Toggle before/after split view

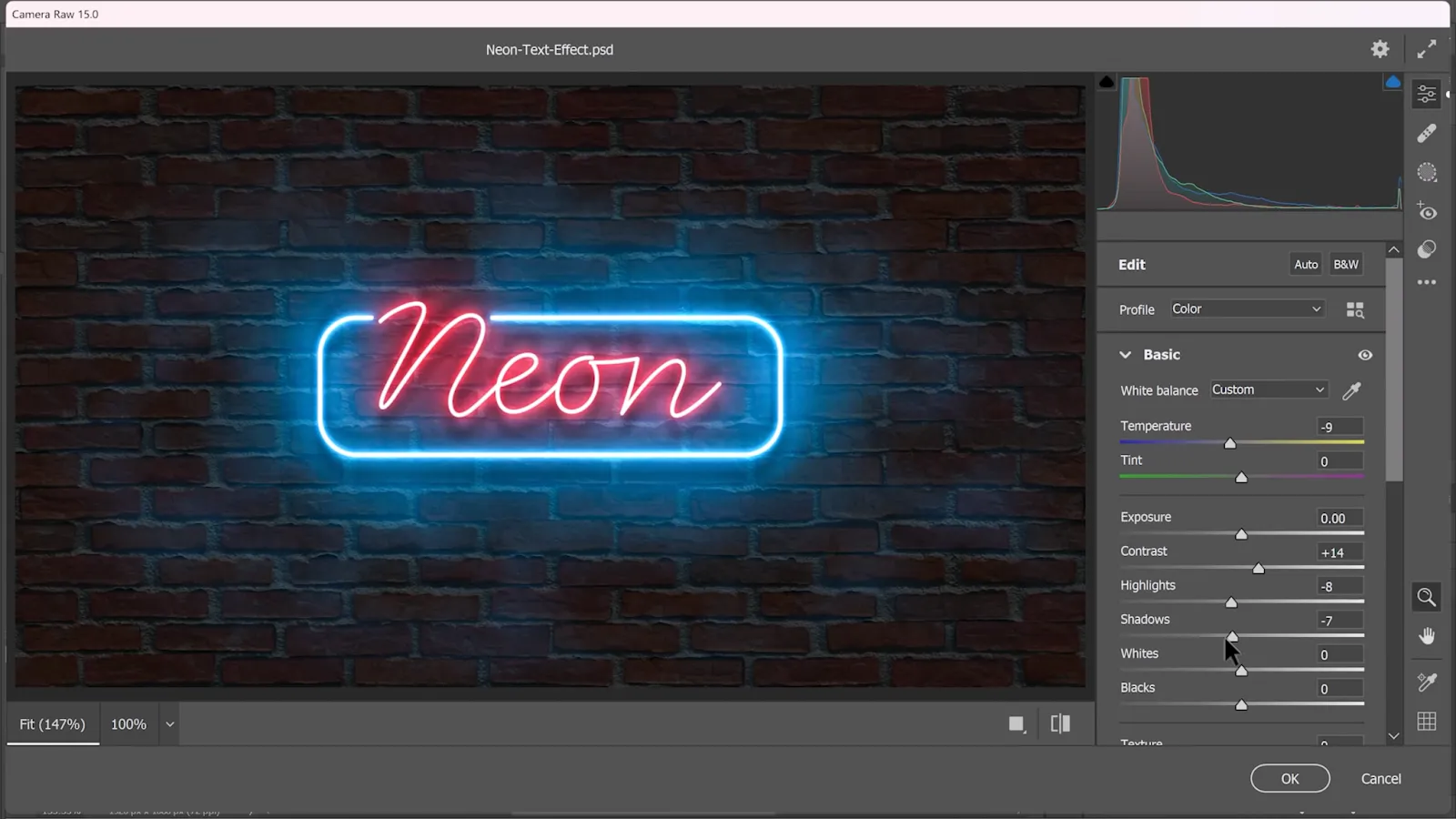pos(1060,723)
